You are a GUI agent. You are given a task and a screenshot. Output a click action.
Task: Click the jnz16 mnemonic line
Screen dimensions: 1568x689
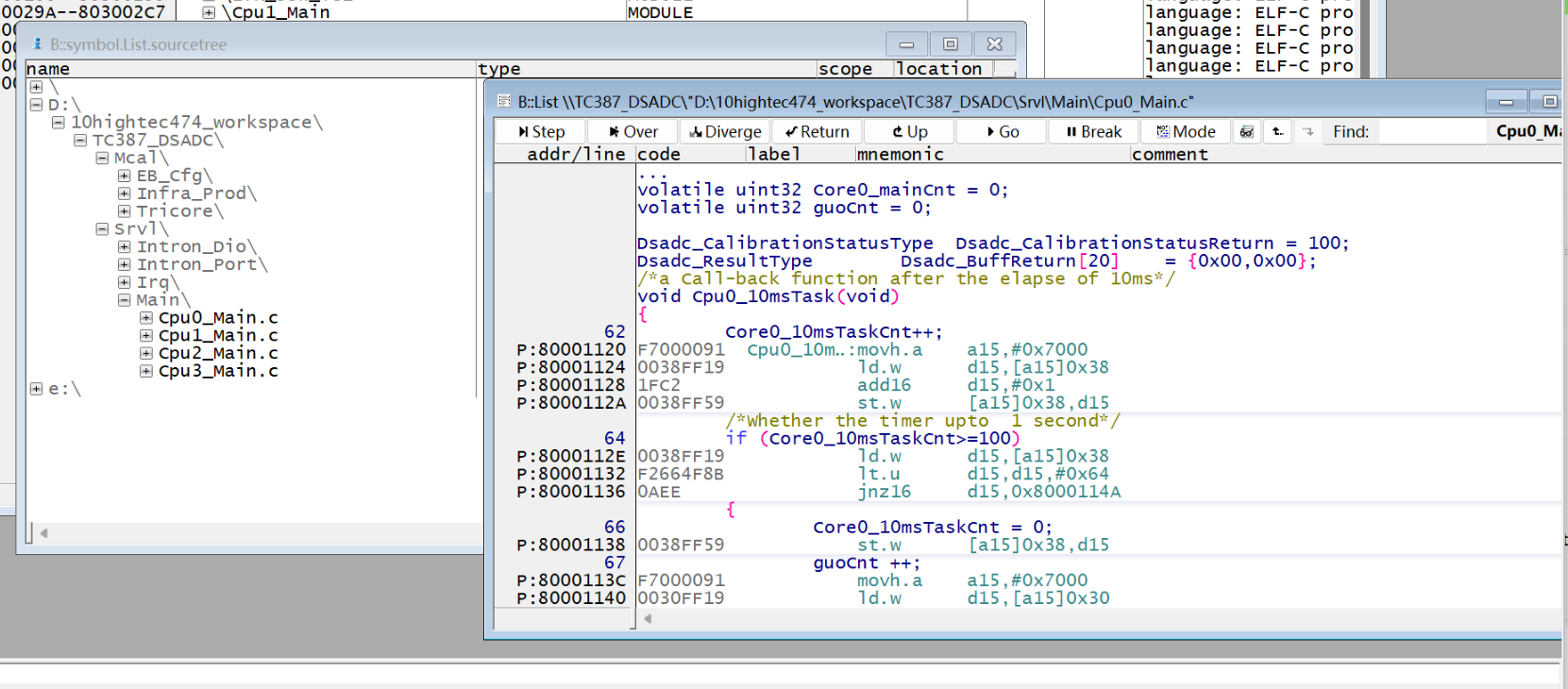tap(884, 492)
